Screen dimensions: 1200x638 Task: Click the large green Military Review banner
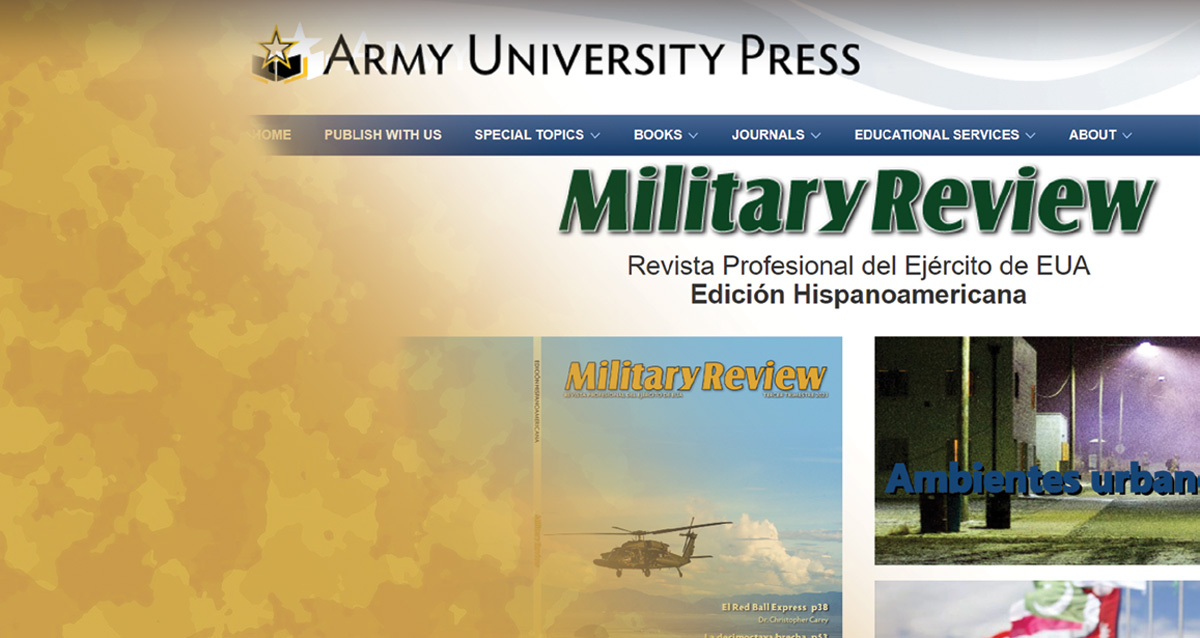pyautogui.click(x=857, y=203)
